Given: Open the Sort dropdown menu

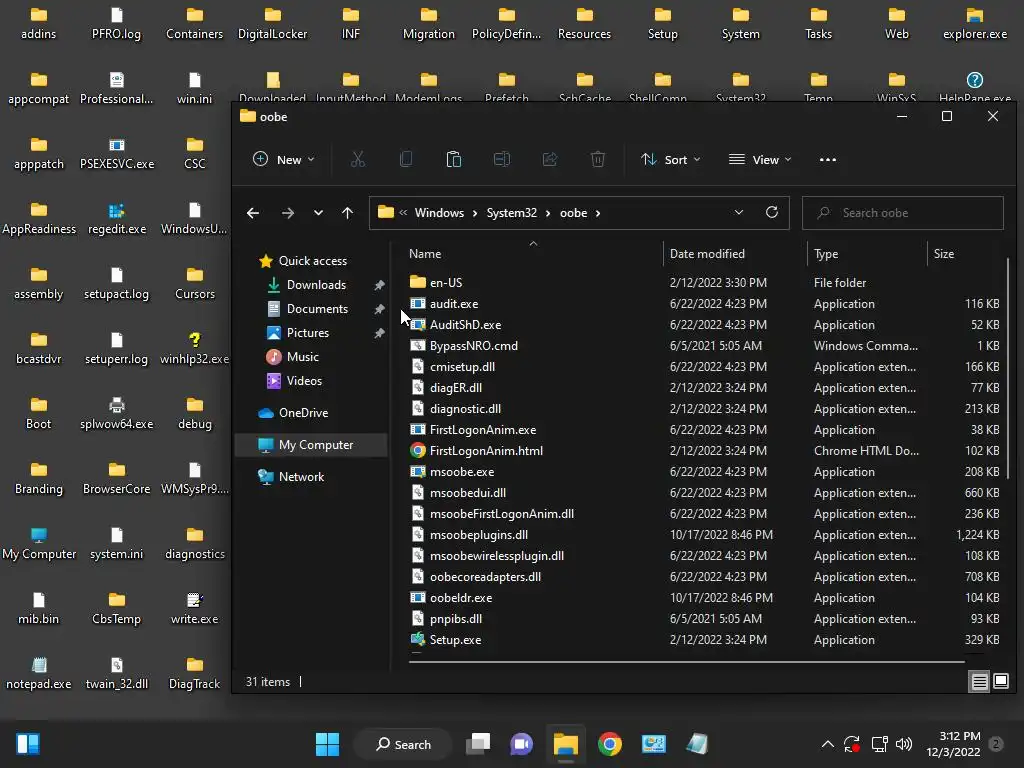Looking at the screenshot, I should point(671,159).
